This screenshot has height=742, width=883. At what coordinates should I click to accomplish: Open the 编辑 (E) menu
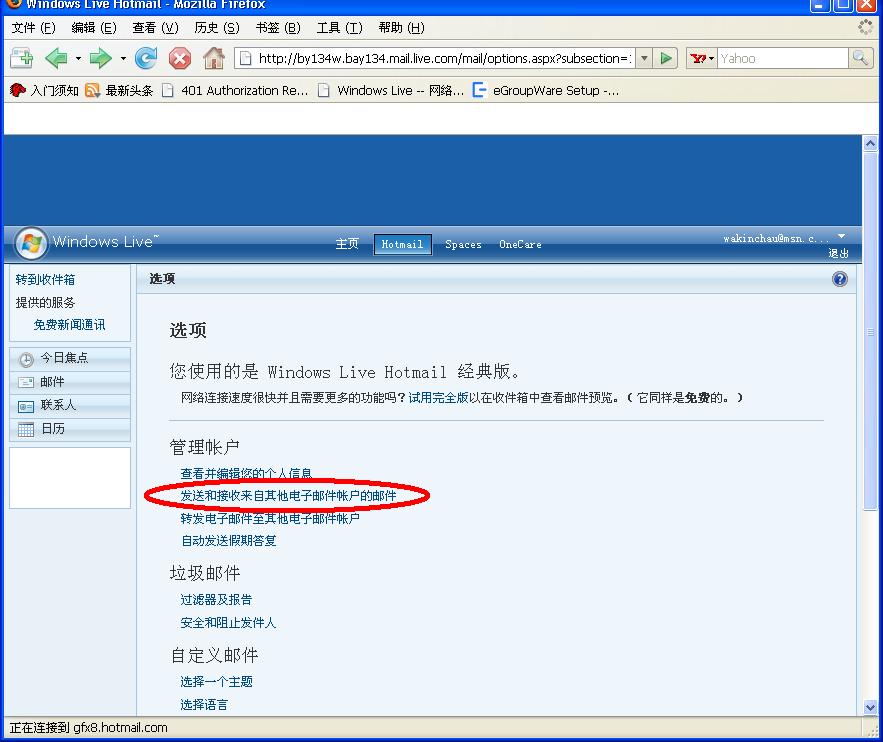tap(94, 28)
